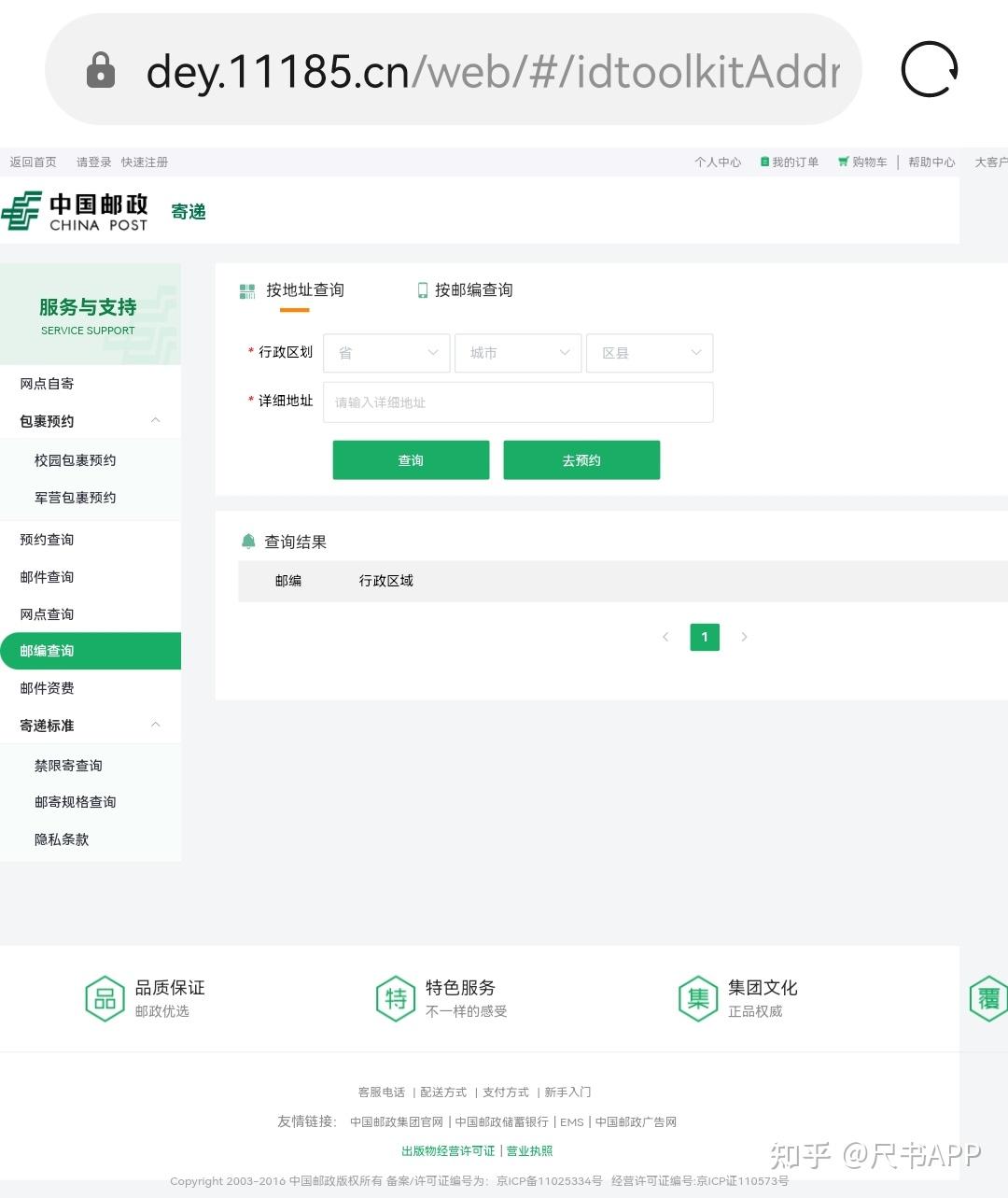Select 邮件资费 in the sidebar menu

click(x=47, y=688)
